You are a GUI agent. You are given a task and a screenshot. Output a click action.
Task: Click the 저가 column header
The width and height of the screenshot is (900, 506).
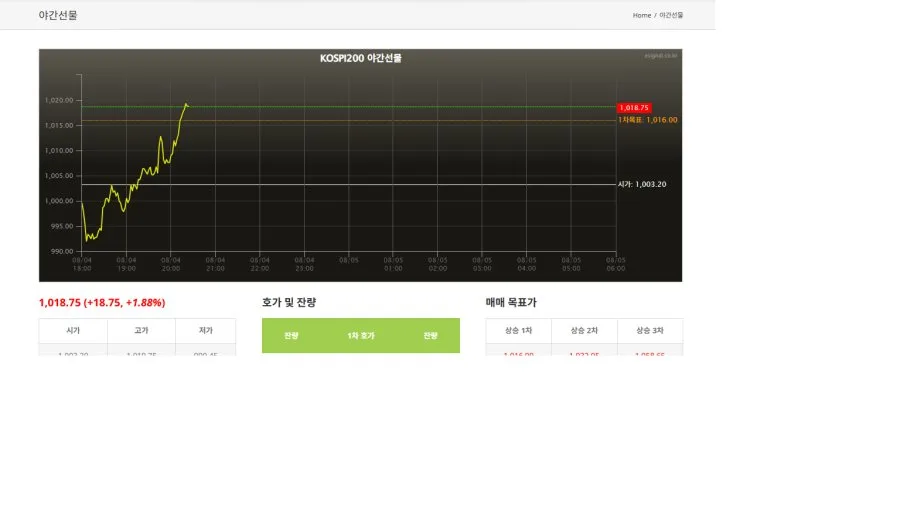205,330
